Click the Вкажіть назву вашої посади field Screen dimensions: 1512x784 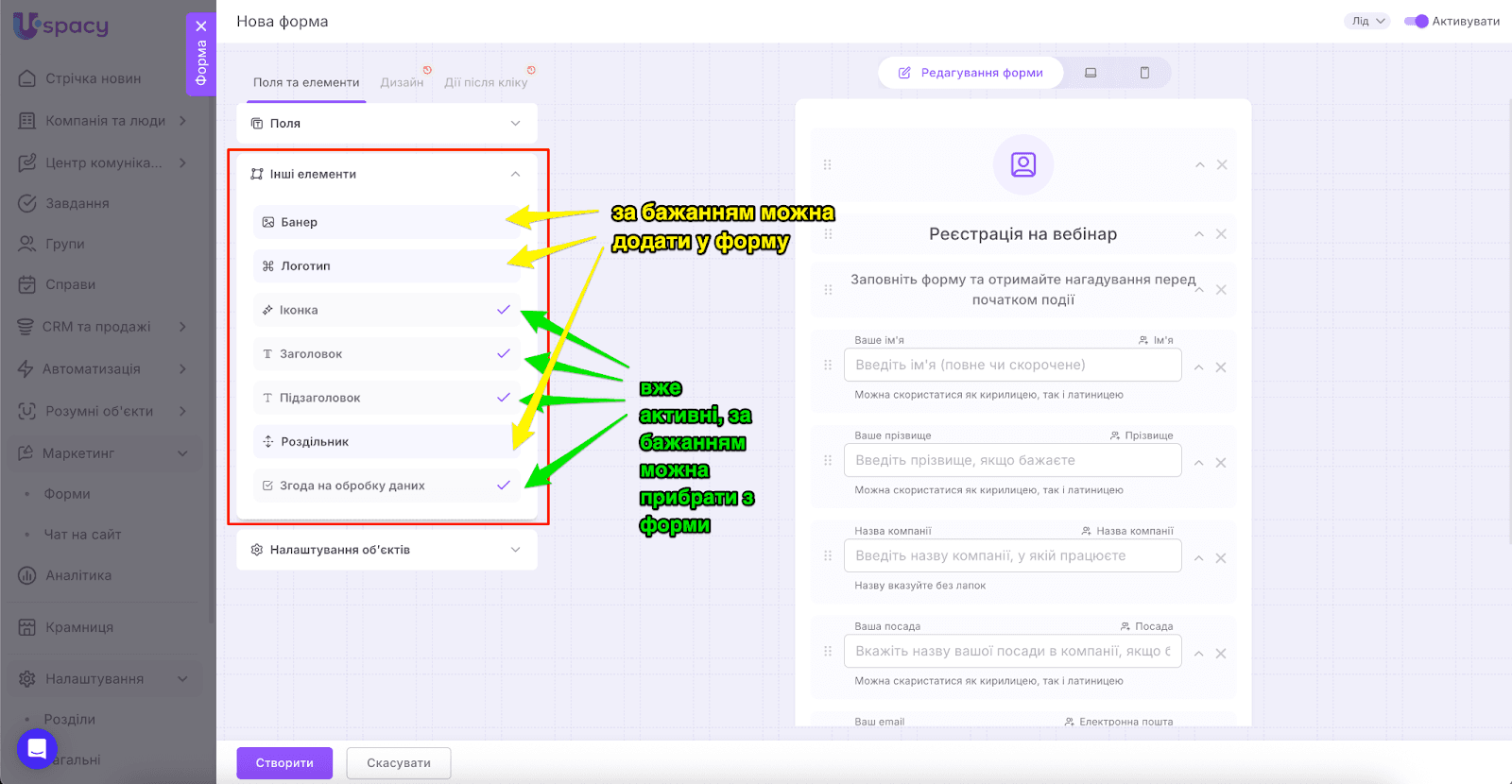1012,651
